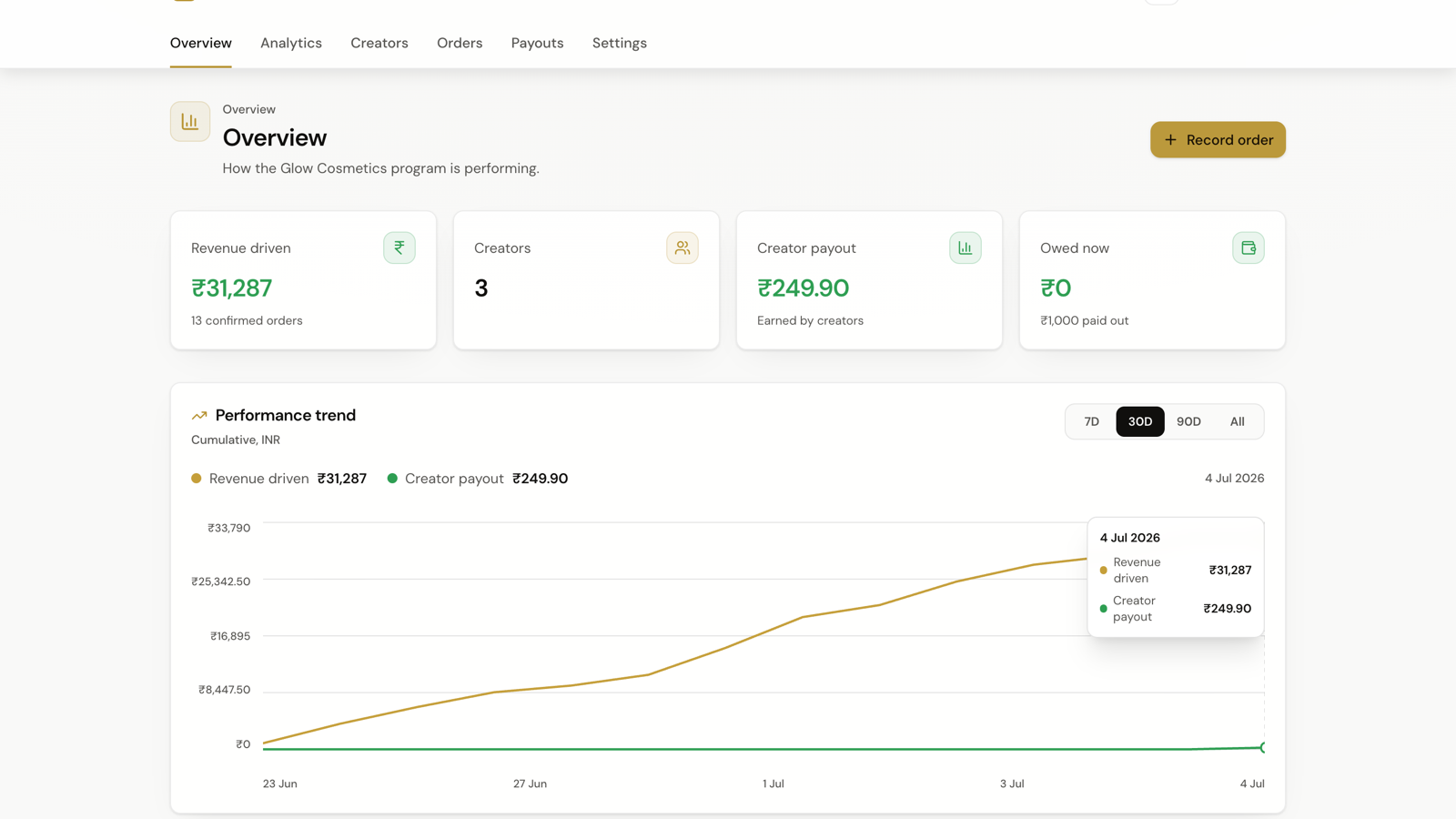This screenshot has height=819, width=1456.
Task: Click the 'Earned by creators' text
Action: pos(810,320)
